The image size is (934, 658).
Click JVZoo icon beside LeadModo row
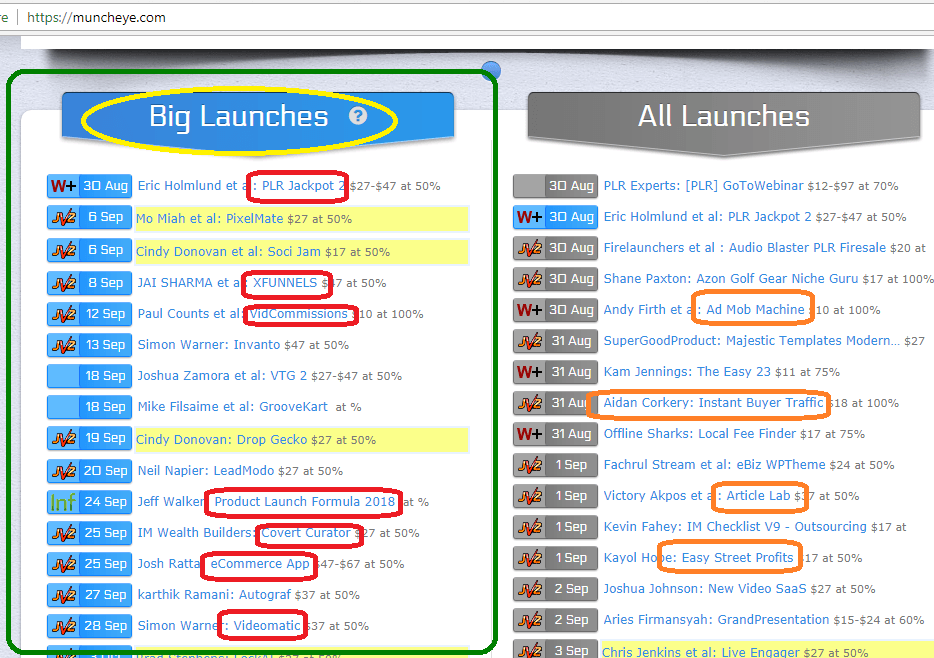click(63, 471)
